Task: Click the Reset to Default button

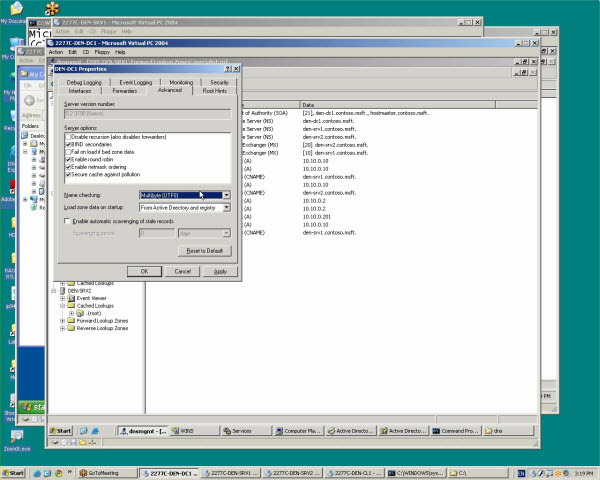Action: point(206,250)
